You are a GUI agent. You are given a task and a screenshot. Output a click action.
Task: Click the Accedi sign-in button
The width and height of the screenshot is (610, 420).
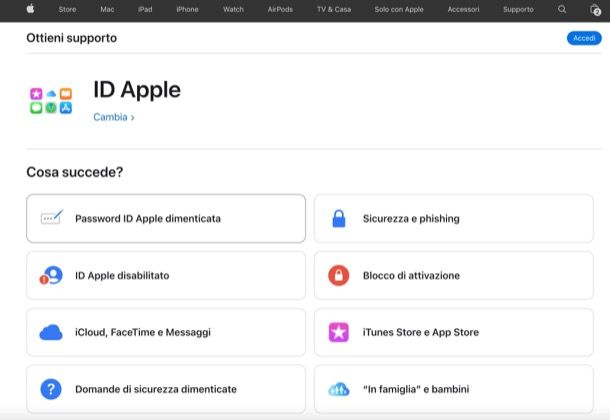click(x=584, y=38)
